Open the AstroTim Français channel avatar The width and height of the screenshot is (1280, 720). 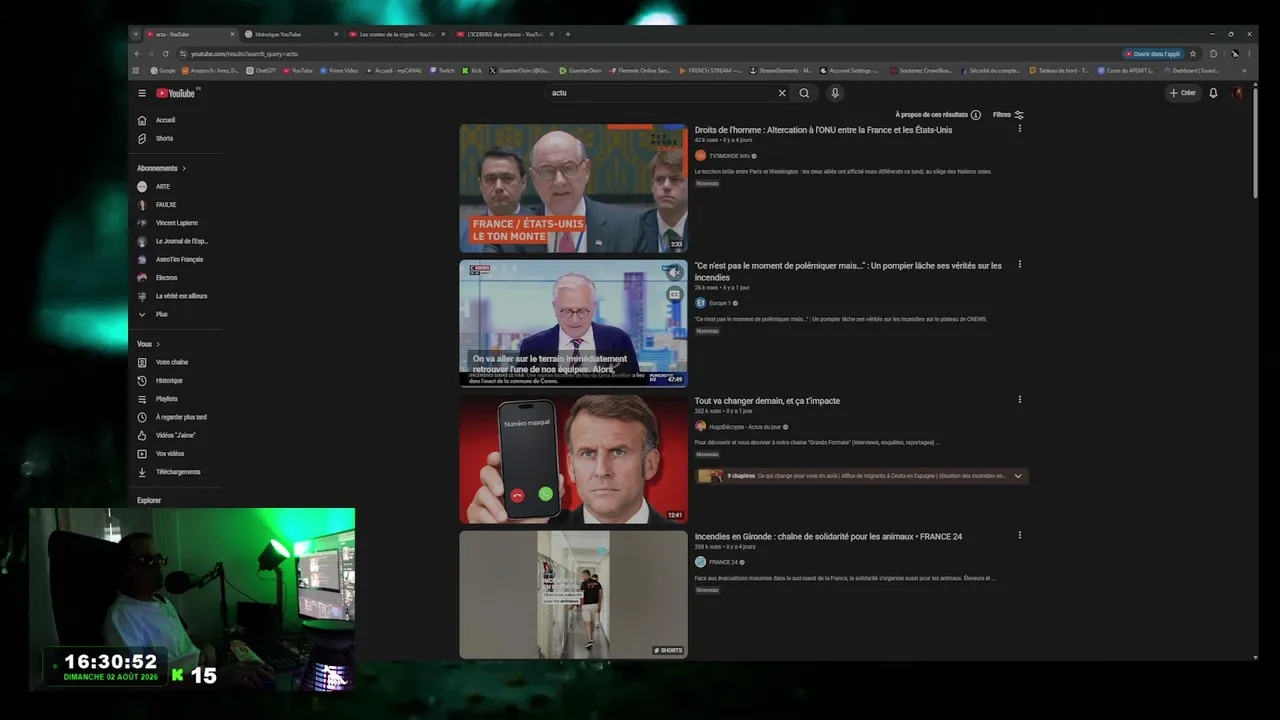[142, 259]
